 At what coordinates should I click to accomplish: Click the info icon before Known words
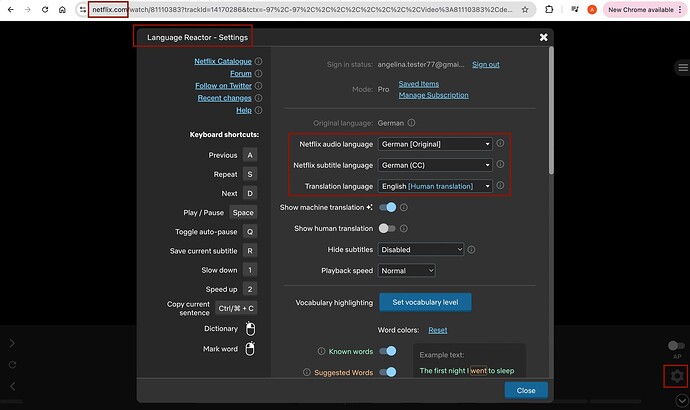pos(321,351)
